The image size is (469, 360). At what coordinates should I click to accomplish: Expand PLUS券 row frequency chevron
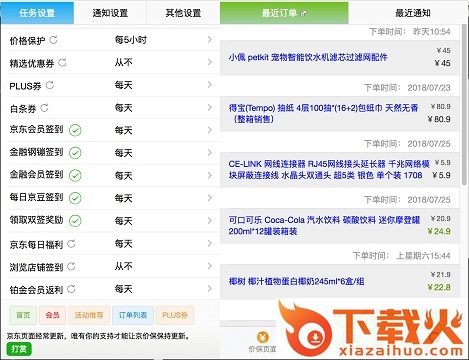pyautogui.click(x=210, y=85)
